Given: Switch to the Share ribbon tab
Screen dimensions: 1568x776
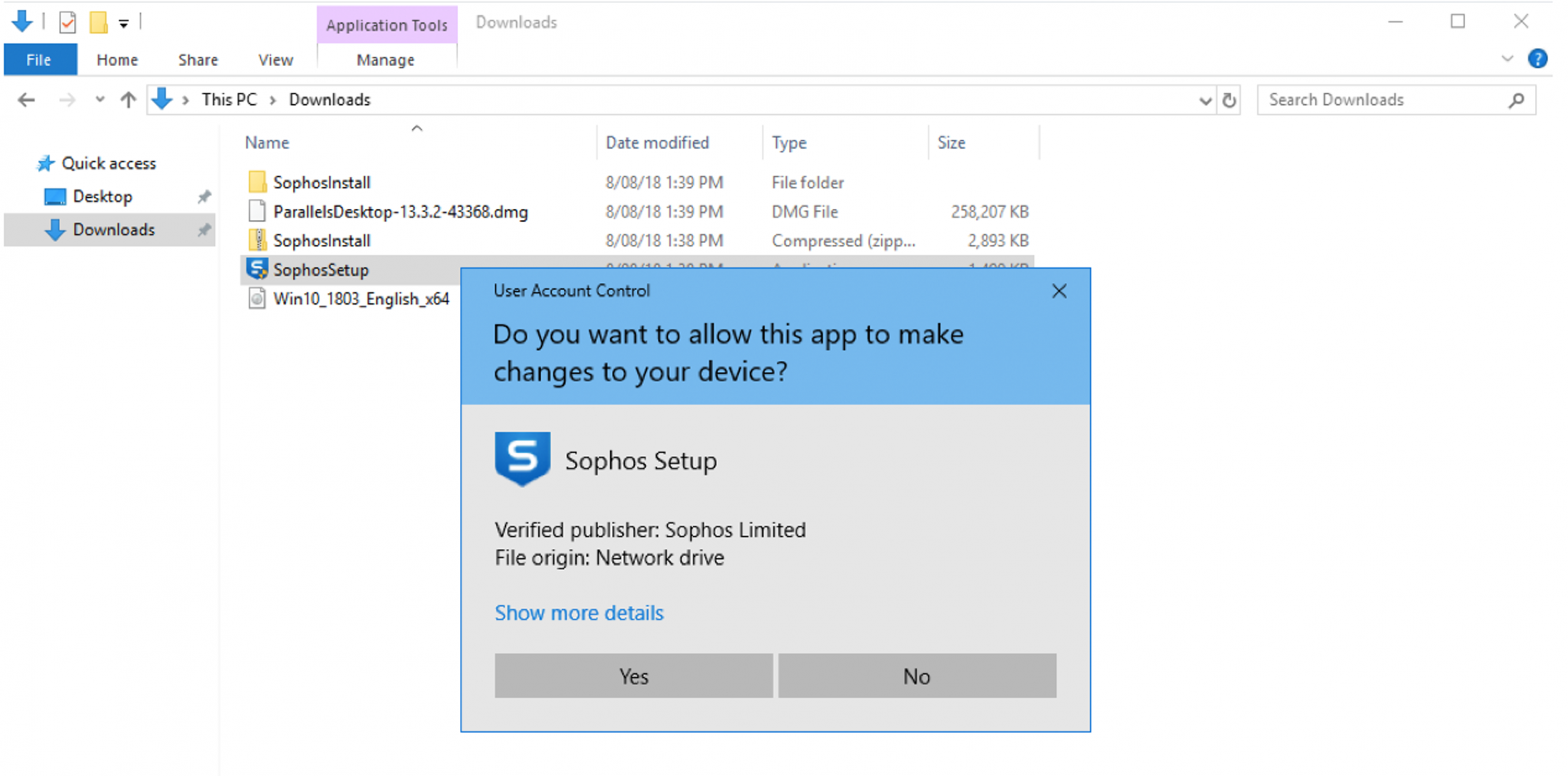Looking at the screenshot, I should 198,60.
